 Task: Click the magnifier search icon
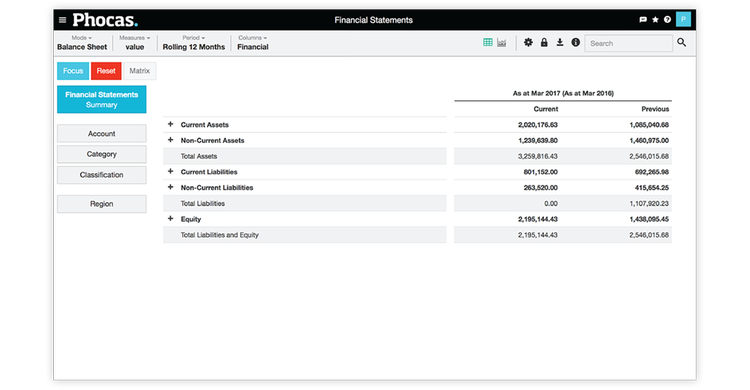coord(682,43)
